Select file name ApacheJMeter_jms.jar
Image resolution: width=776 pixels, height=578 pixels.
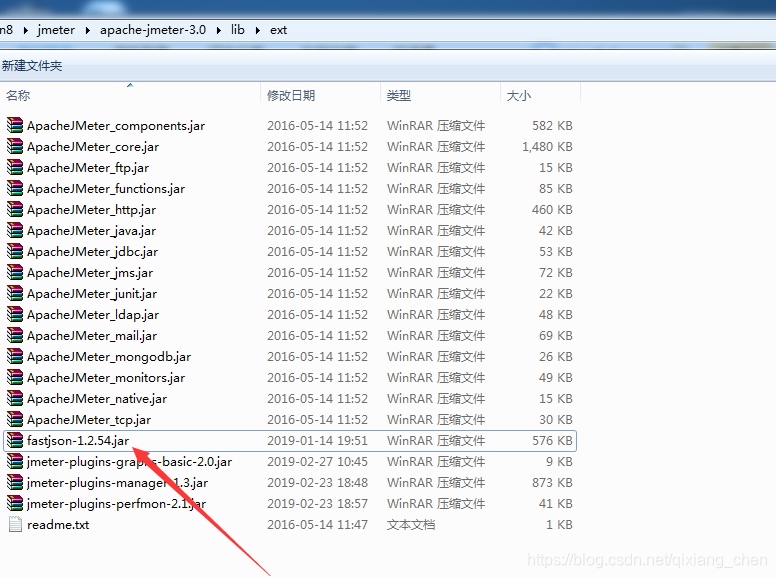(90, 273)
